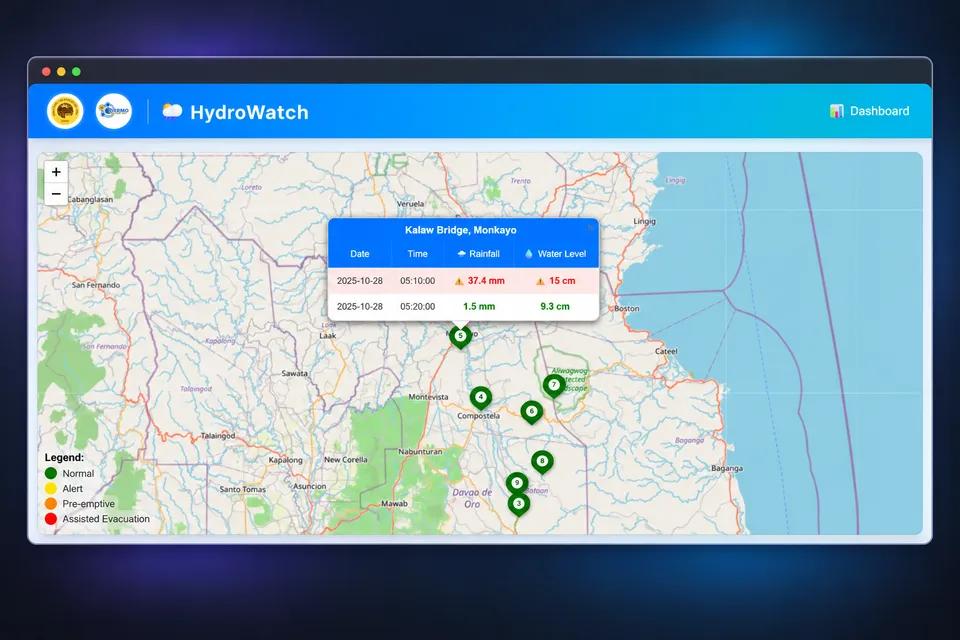Click the rainfall cloud icon in header

pyautogui.click(x=462, y=254)
